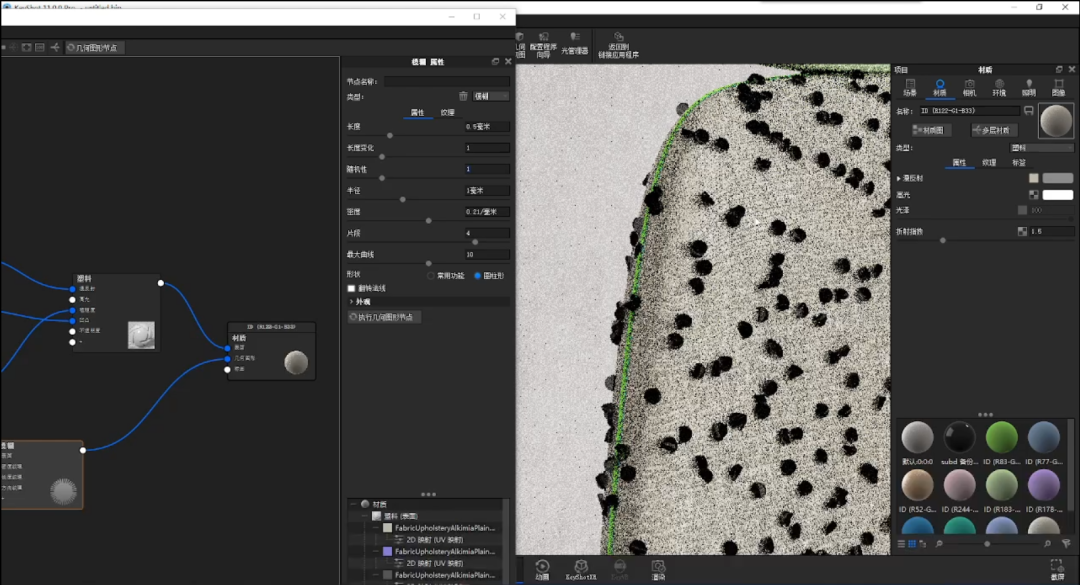Toggle the flip normals (翻转法线) checkbox
The width and height of the screenshot is (1080, 585).
pos(351,289)
